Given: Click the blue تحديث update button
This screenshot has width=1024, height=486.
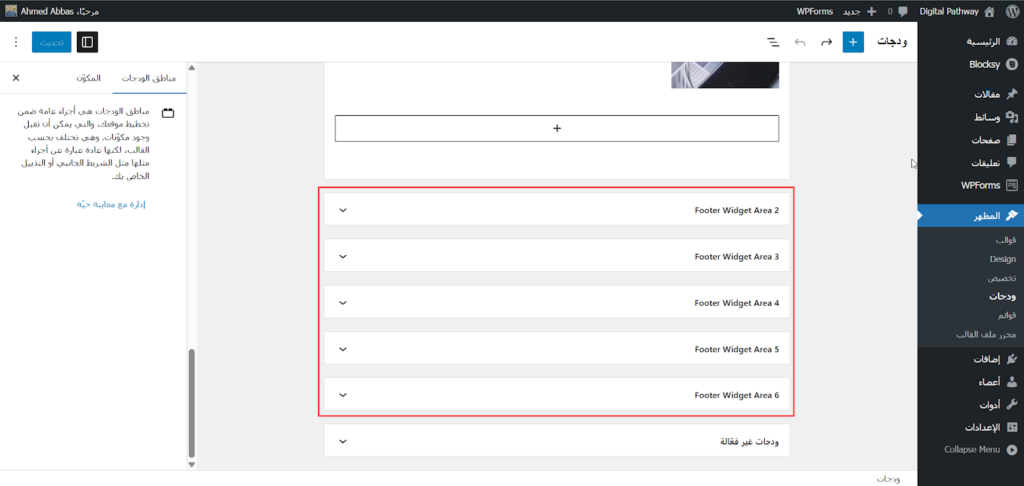Looking at the screenshot, I should pos(51,42).
